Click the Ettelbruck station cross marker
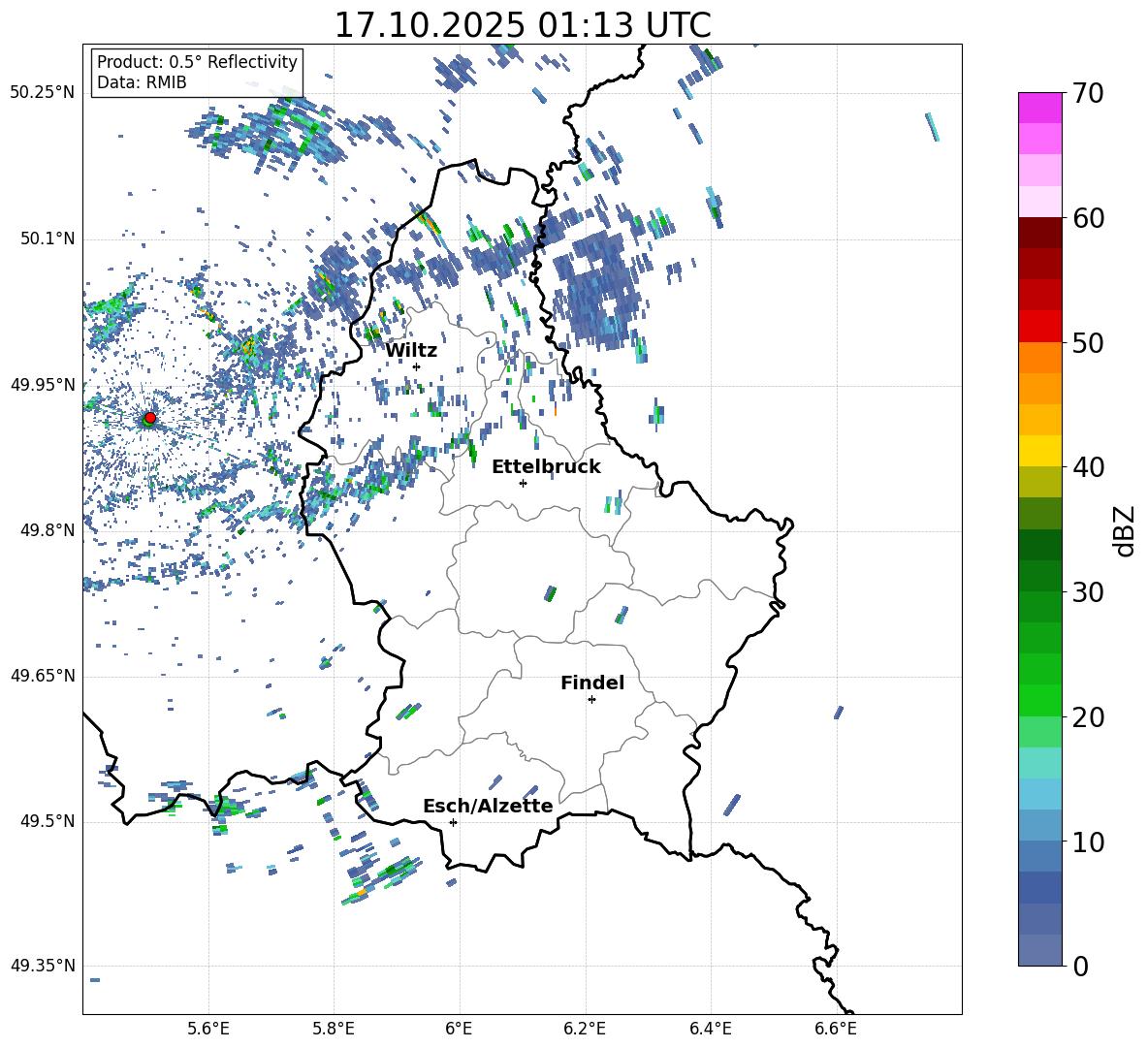 [523, 483]
